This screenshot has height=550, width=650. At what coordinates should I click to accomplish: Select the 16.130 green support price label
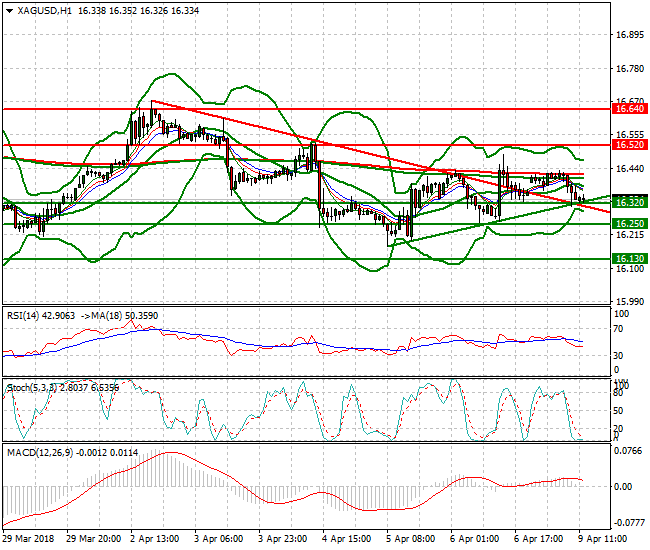click(x=630, y=259)
